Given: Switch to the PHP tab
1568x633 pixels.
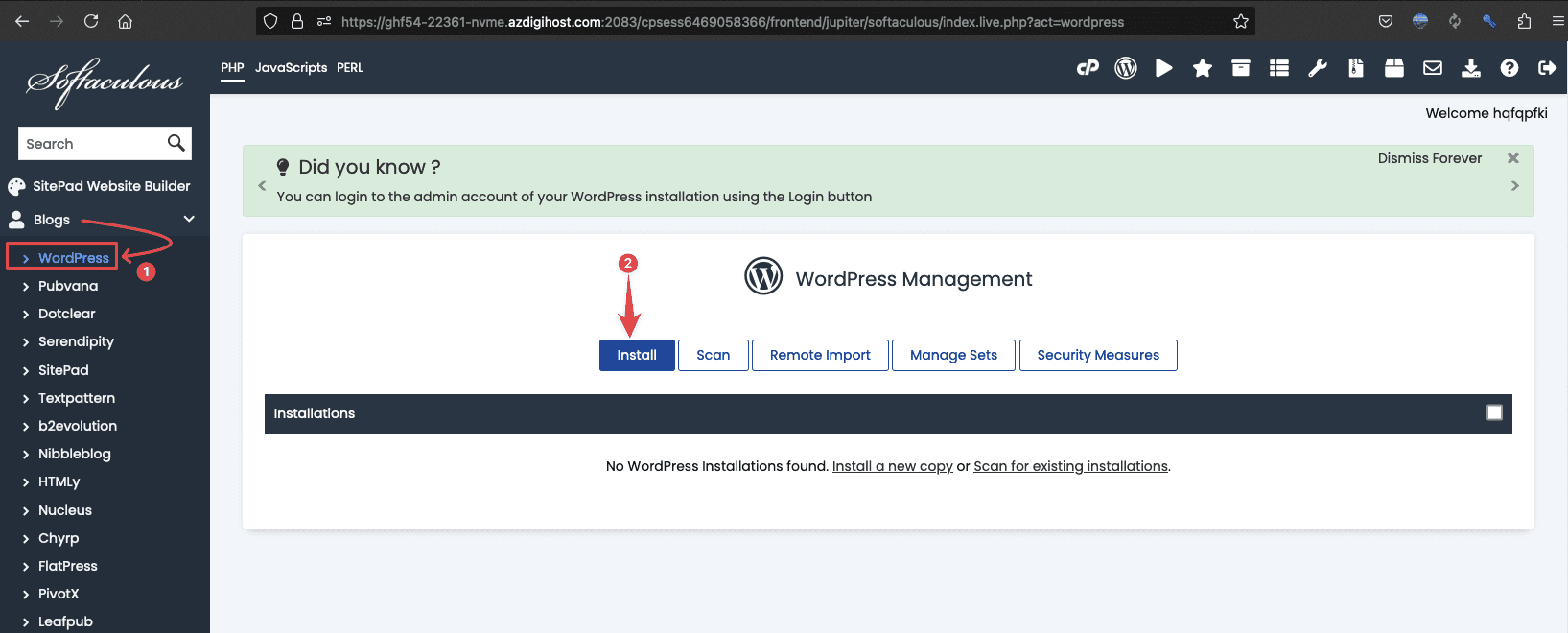Looking at the screenshot, I should point(232,68).
